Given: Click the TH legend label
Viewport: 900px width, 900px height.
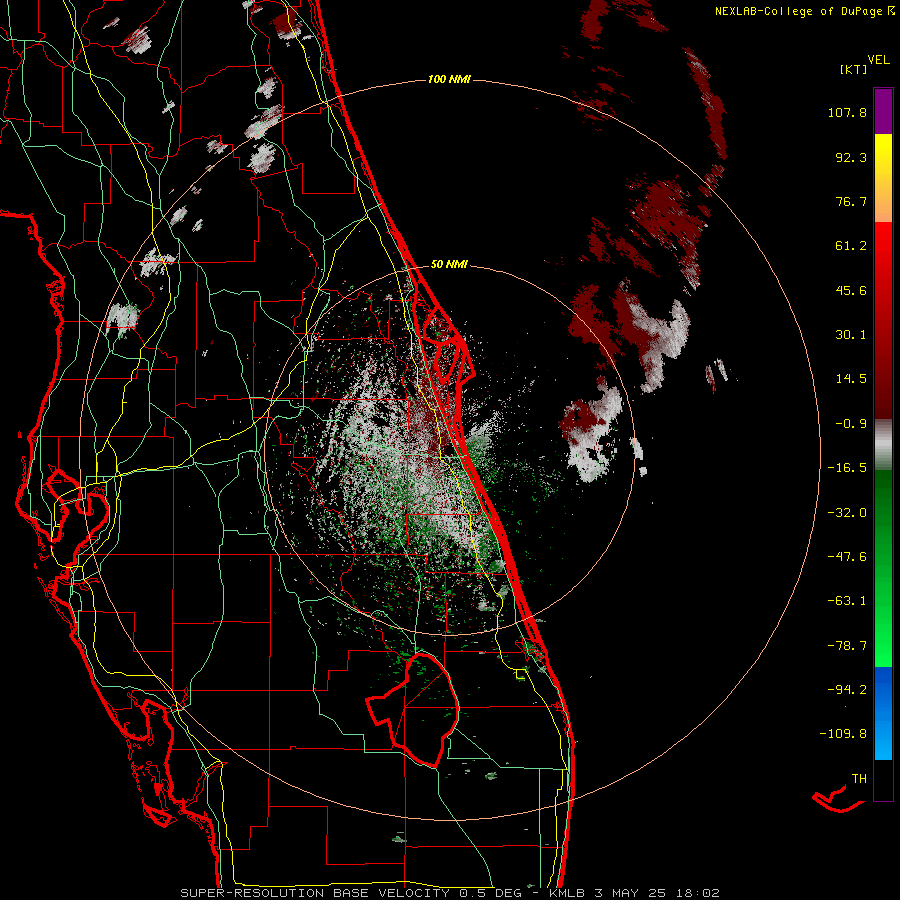Looking at the screenshot, I should click(859, 779).
